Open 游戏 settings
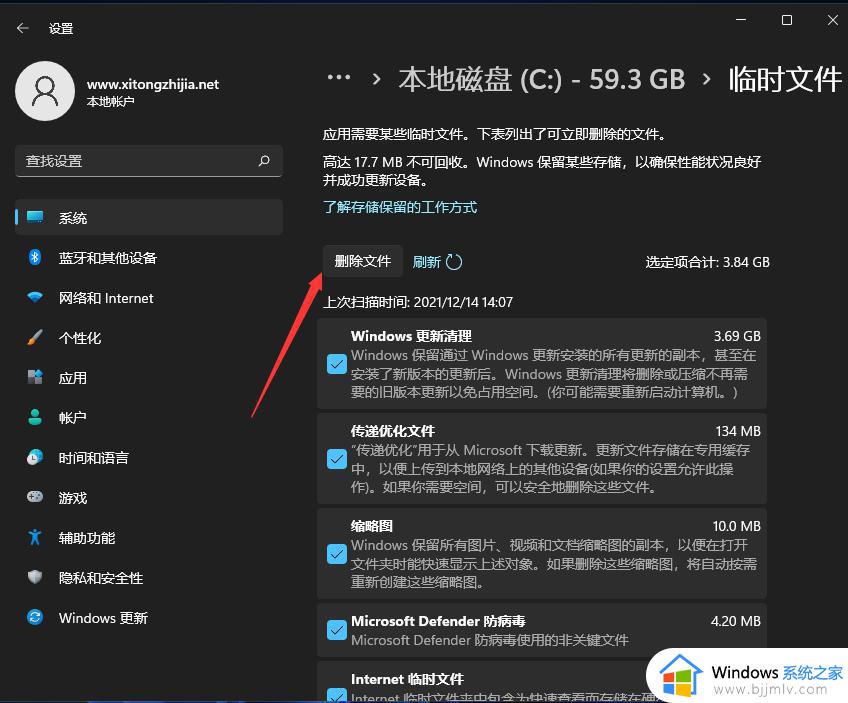 [x=149, y=498]
